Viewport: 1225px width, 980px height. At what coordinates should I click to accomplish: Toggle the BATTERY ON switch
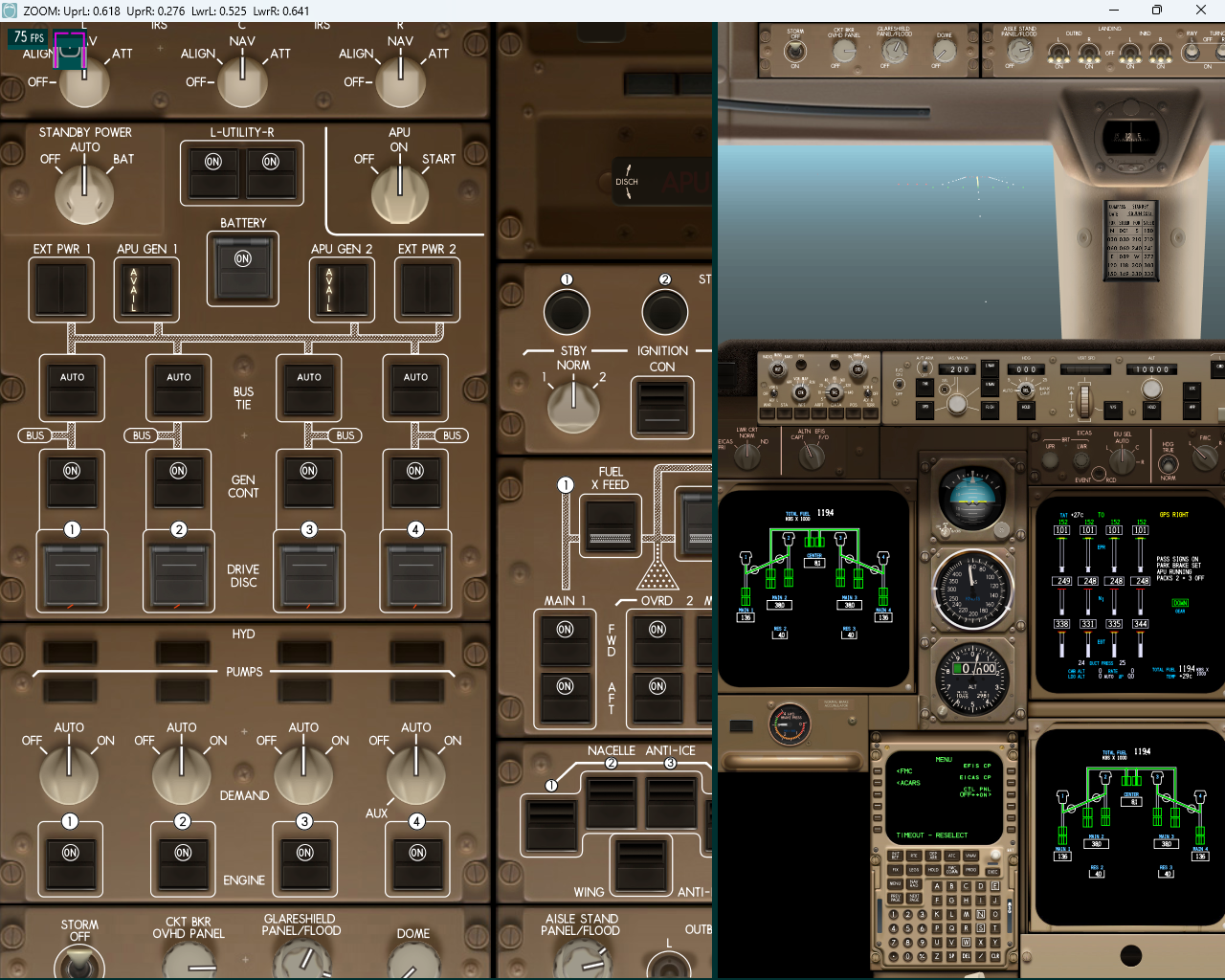pos(243,269)
